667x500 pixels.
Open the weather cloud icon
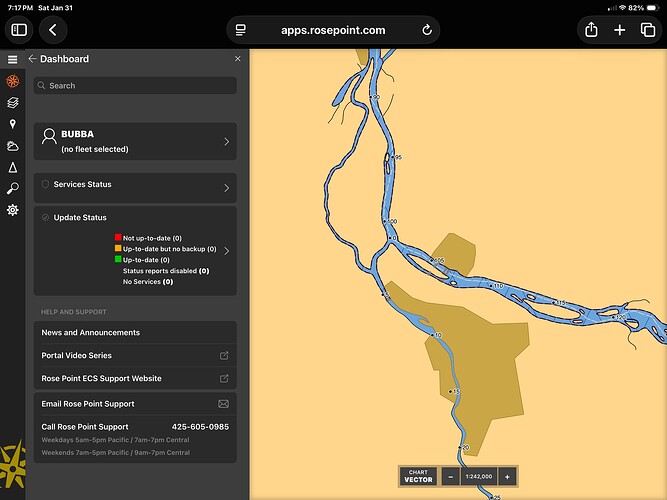12,146
